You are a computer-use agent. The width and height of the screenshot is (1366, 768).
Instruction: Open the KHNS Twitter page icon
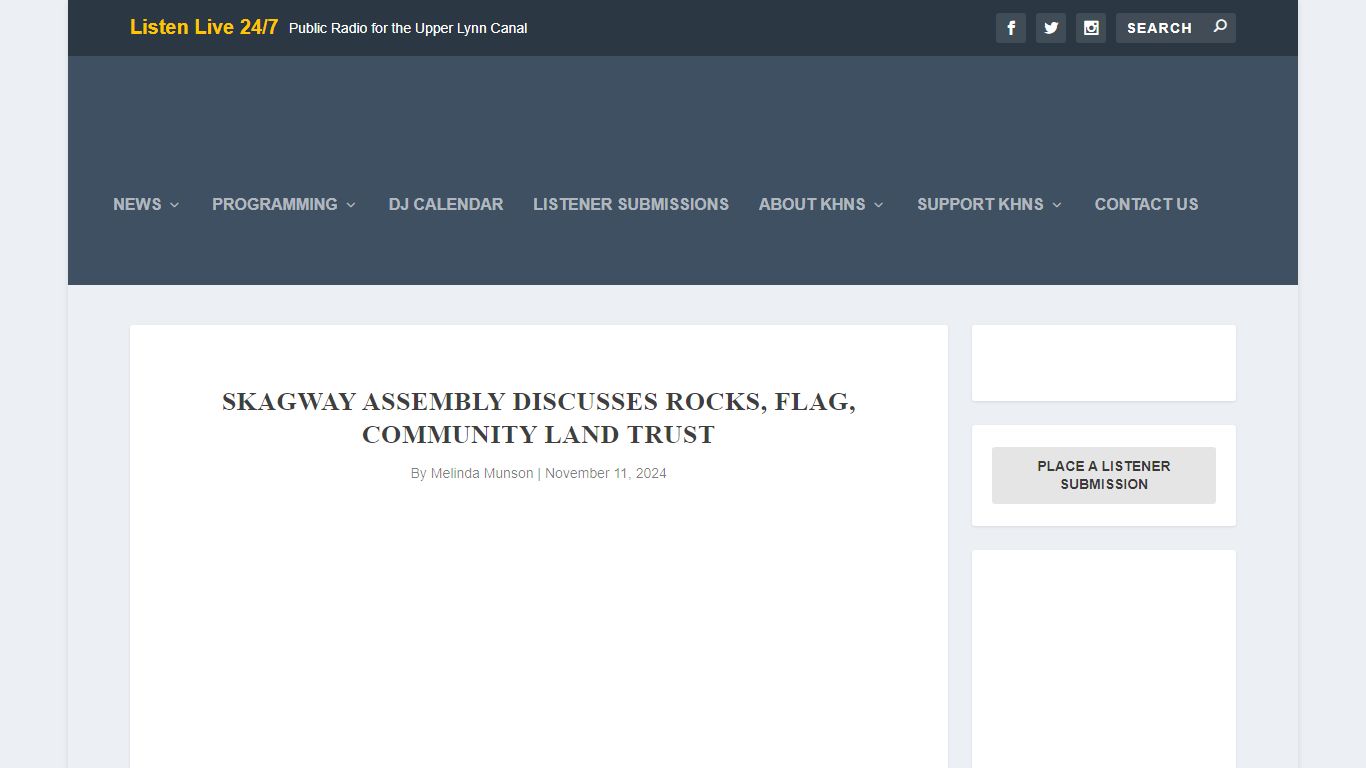click(x=1051, y=28)
